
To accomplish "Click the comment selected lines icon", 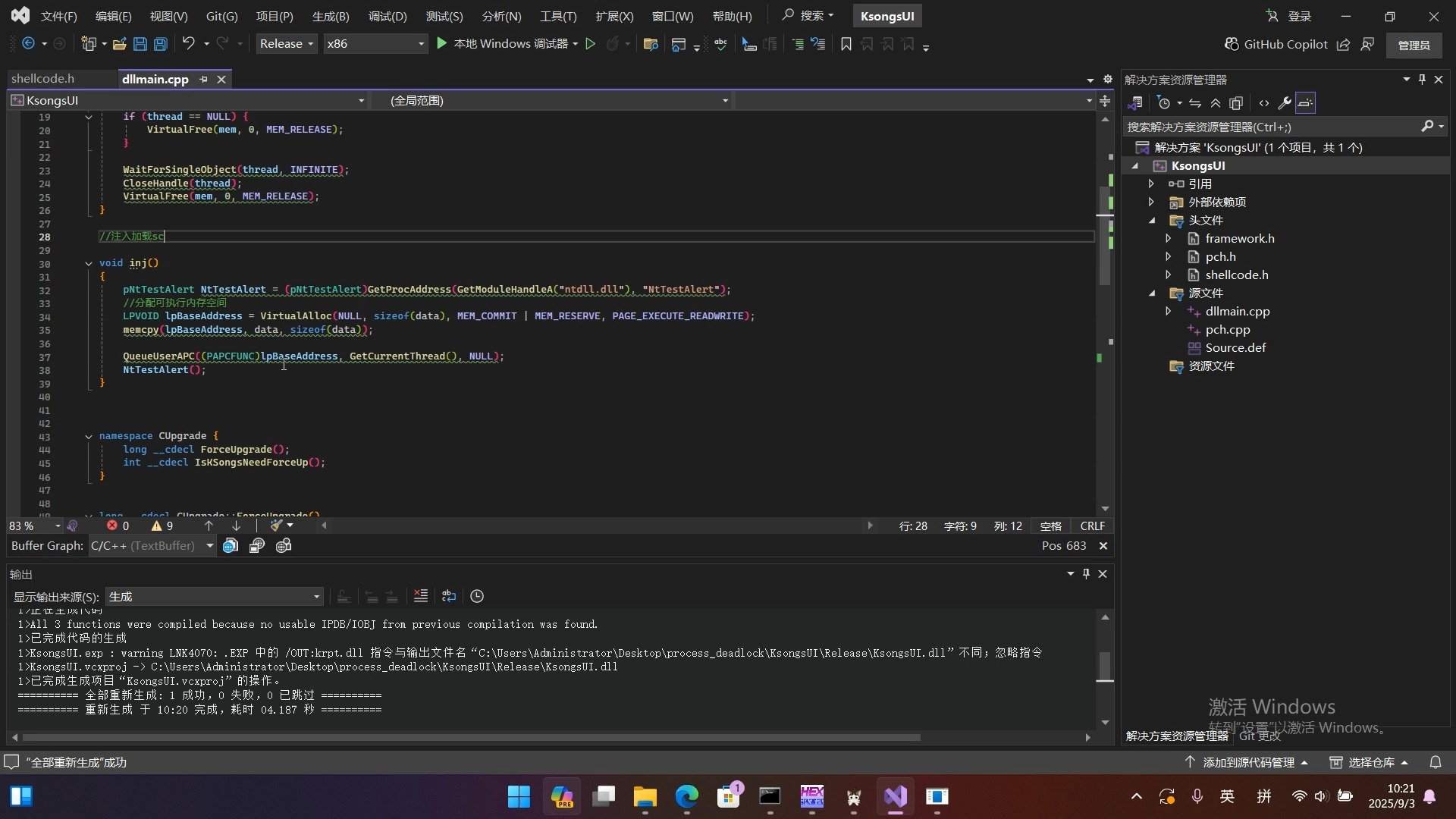I will click(x=798, y=44).
